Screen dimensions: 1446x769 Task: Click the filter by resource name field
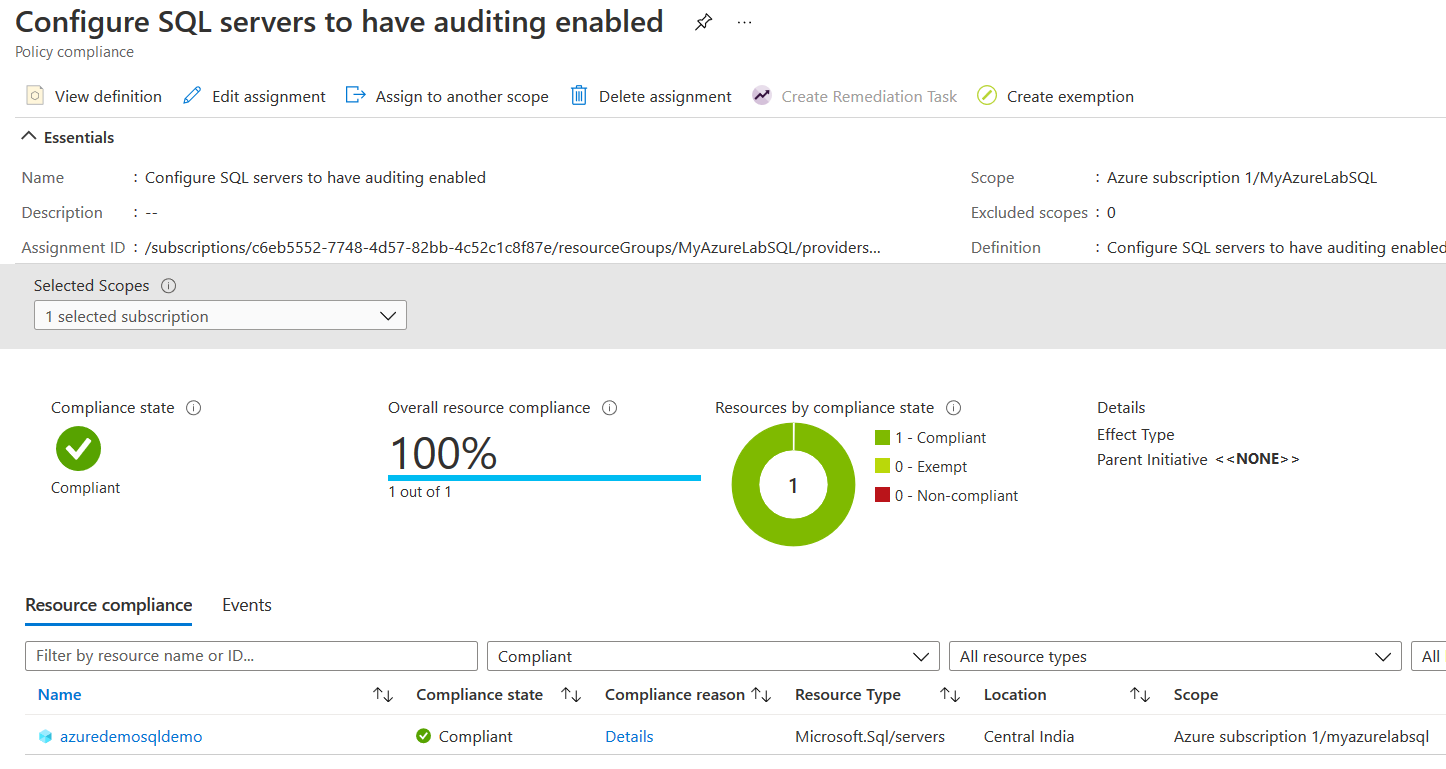click(251, 656)
